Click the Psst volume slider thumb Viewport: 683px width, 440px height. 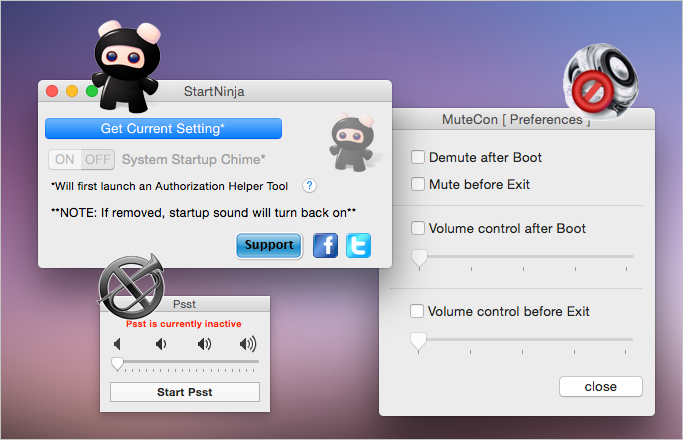(117, 364)
